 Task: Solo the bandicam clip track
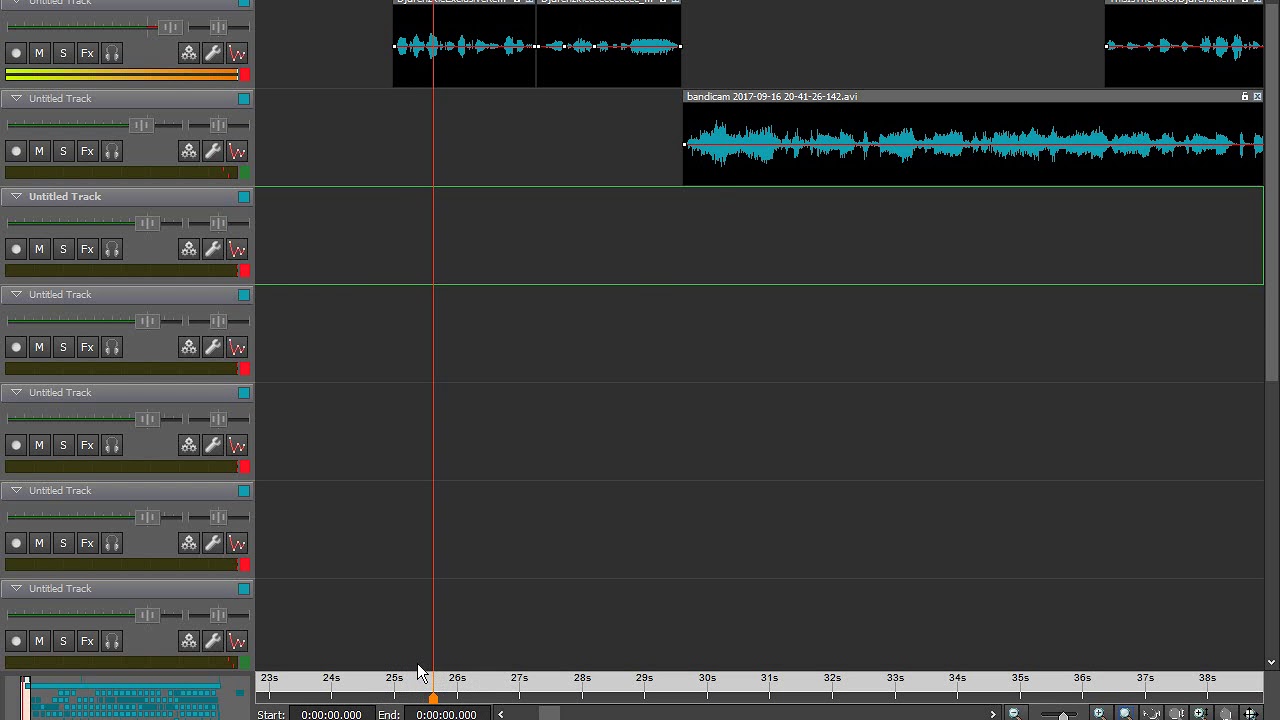(x=63, y=151)
